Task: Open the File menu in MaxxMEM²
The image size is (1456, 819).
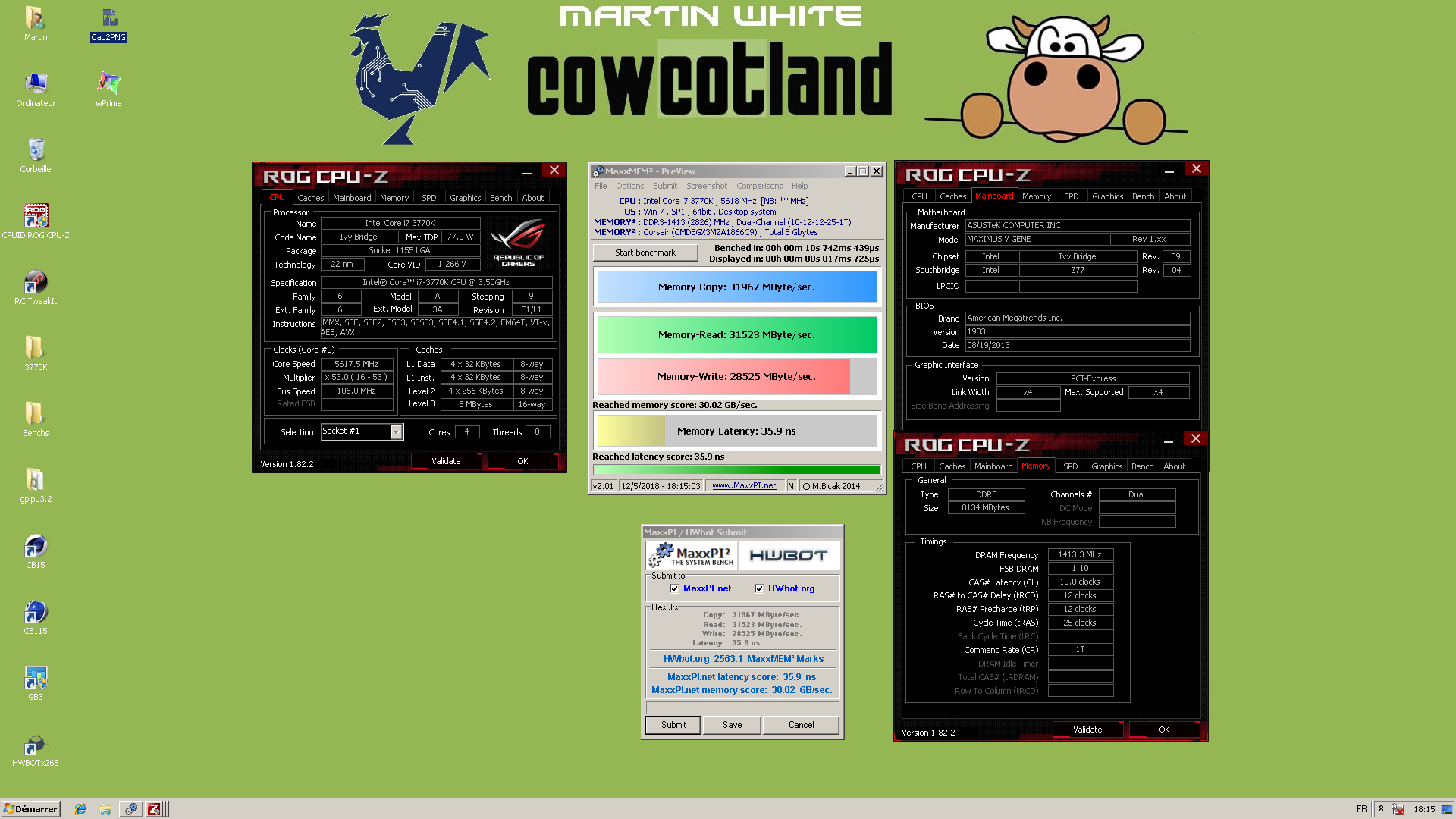Action: pos(601,186)
